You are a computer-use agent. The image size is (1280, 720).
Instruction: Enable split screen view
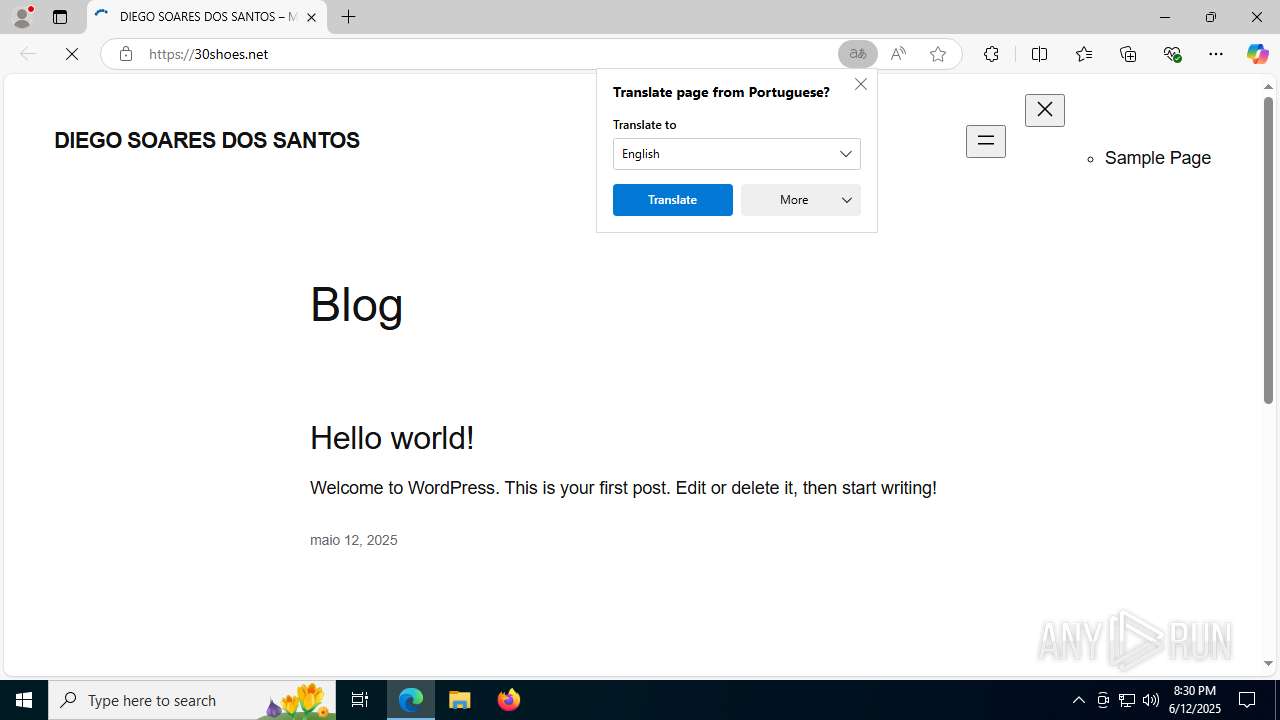[x=1039, y=54]
